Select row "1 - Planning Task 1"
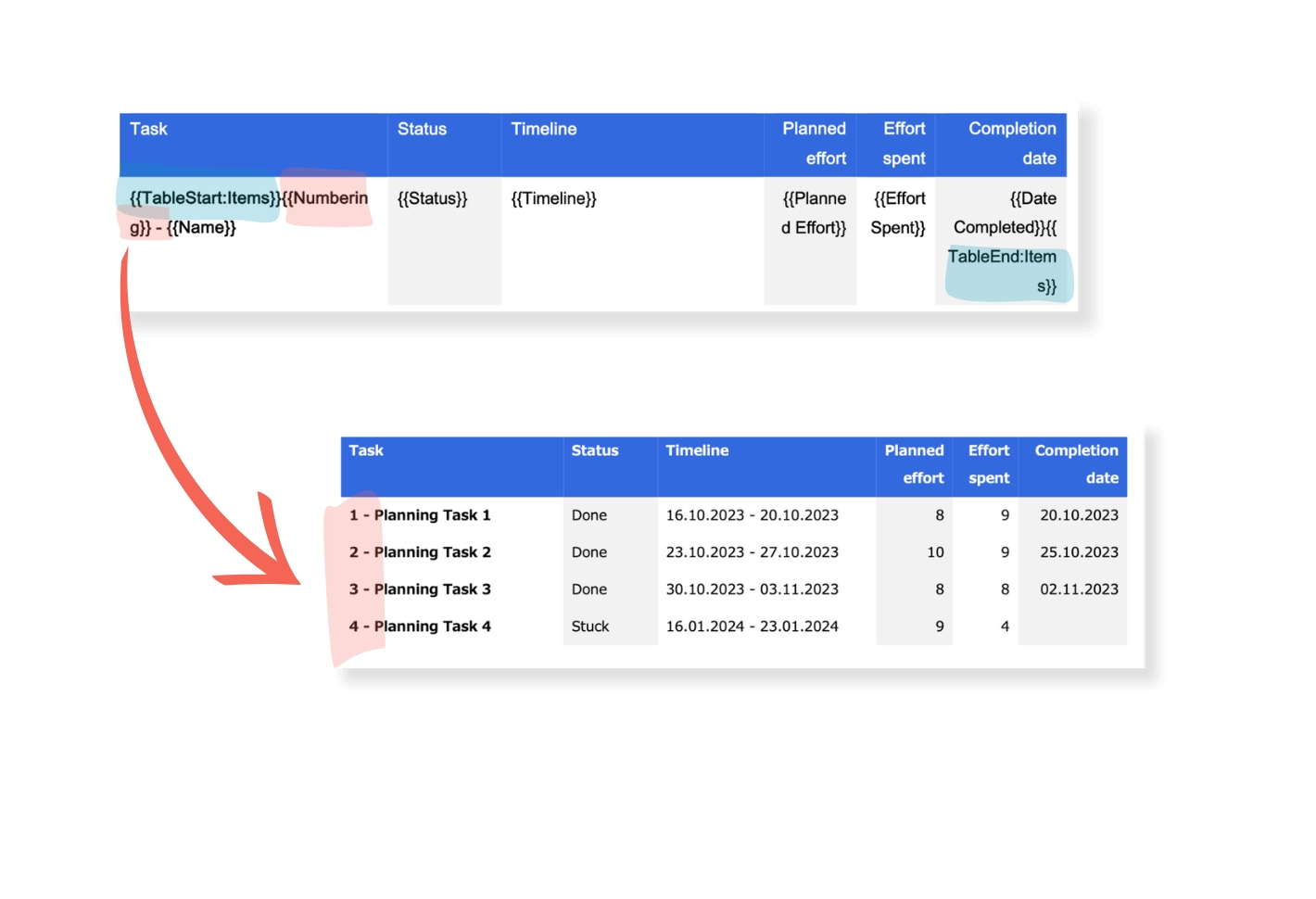Image resolution: width=1316 pixels, height=899 pixels. point(420,515)
